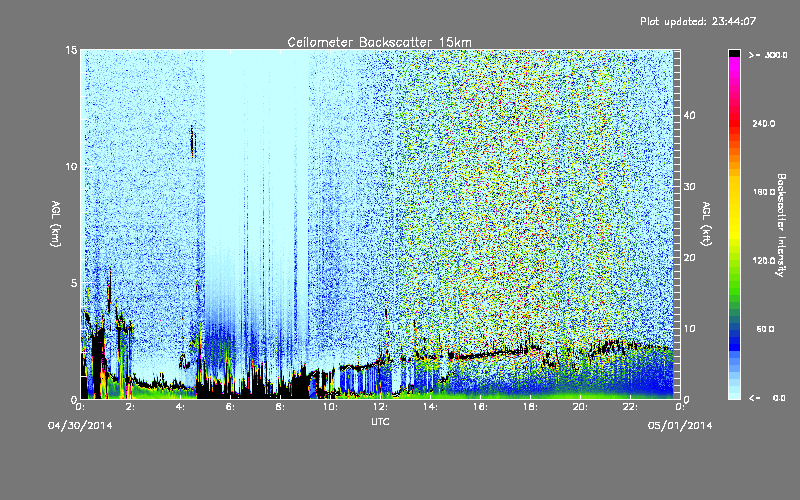Image resolution: width=800 pixels, height=500 pixels.
Task: Click the black top segment of the colorbar
Action: [734, 53]
